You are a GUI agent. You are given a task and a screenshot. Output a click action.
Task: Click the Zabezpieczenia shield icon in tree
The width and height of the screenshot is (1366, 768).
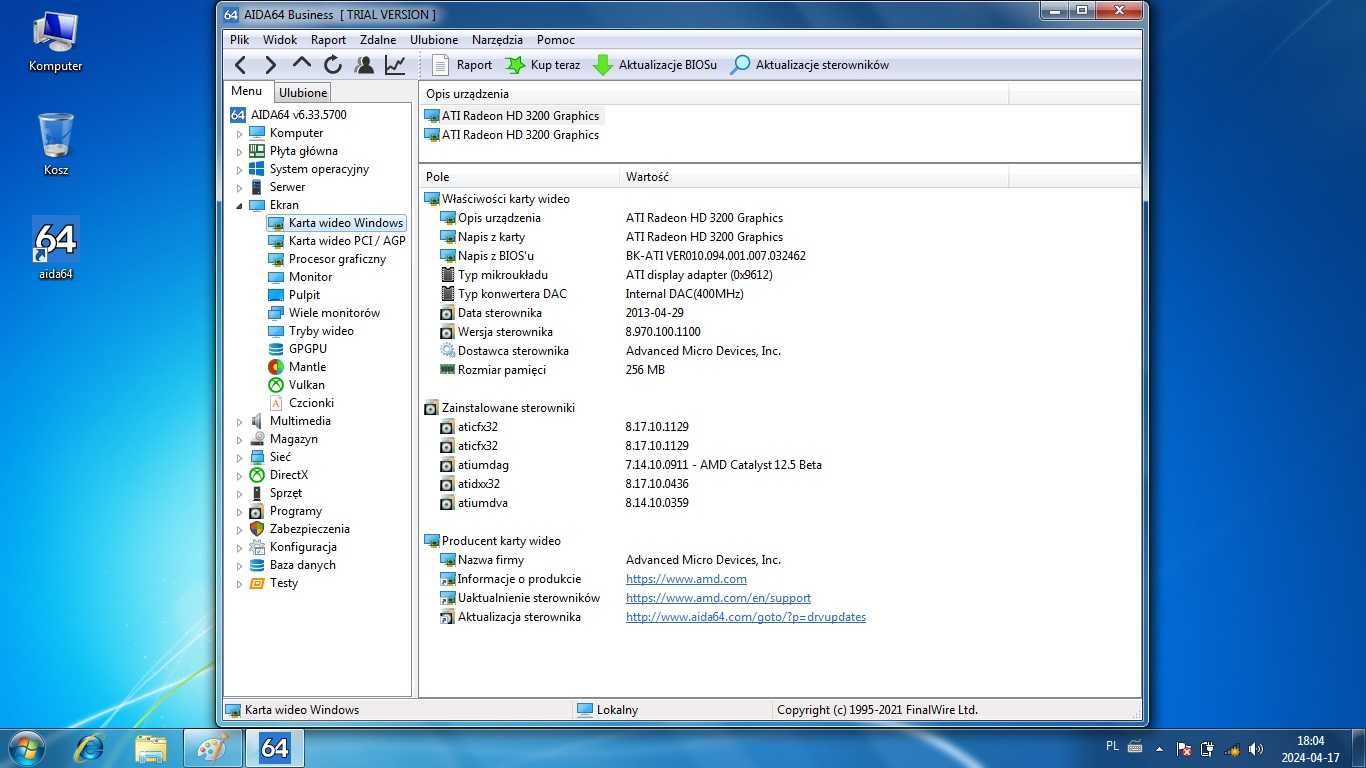pos(257,529)
